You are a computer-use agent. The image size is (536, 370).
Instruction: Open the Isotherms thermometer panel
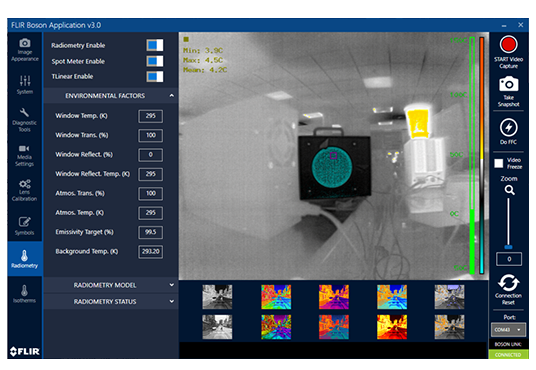coord(25,294)
